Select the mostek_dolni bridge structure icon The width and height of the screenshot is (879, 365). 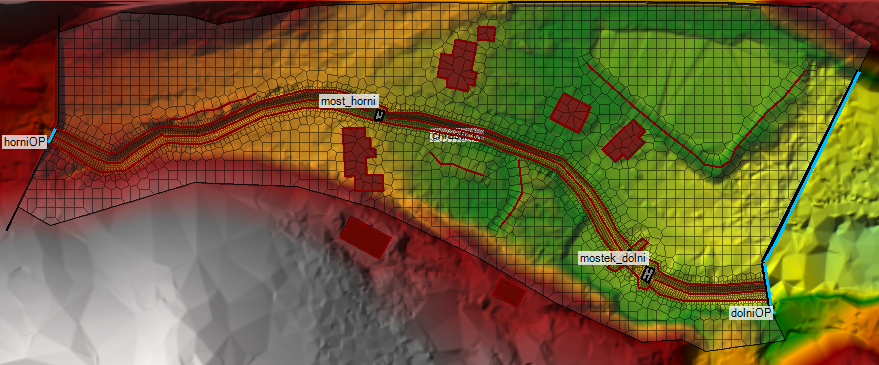coord(648,274)
